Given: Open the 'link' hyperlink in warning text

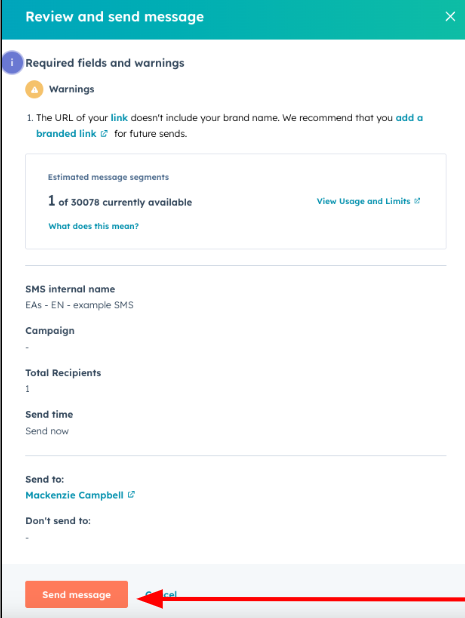Looking at the screenshot, I should coord(119,117).
